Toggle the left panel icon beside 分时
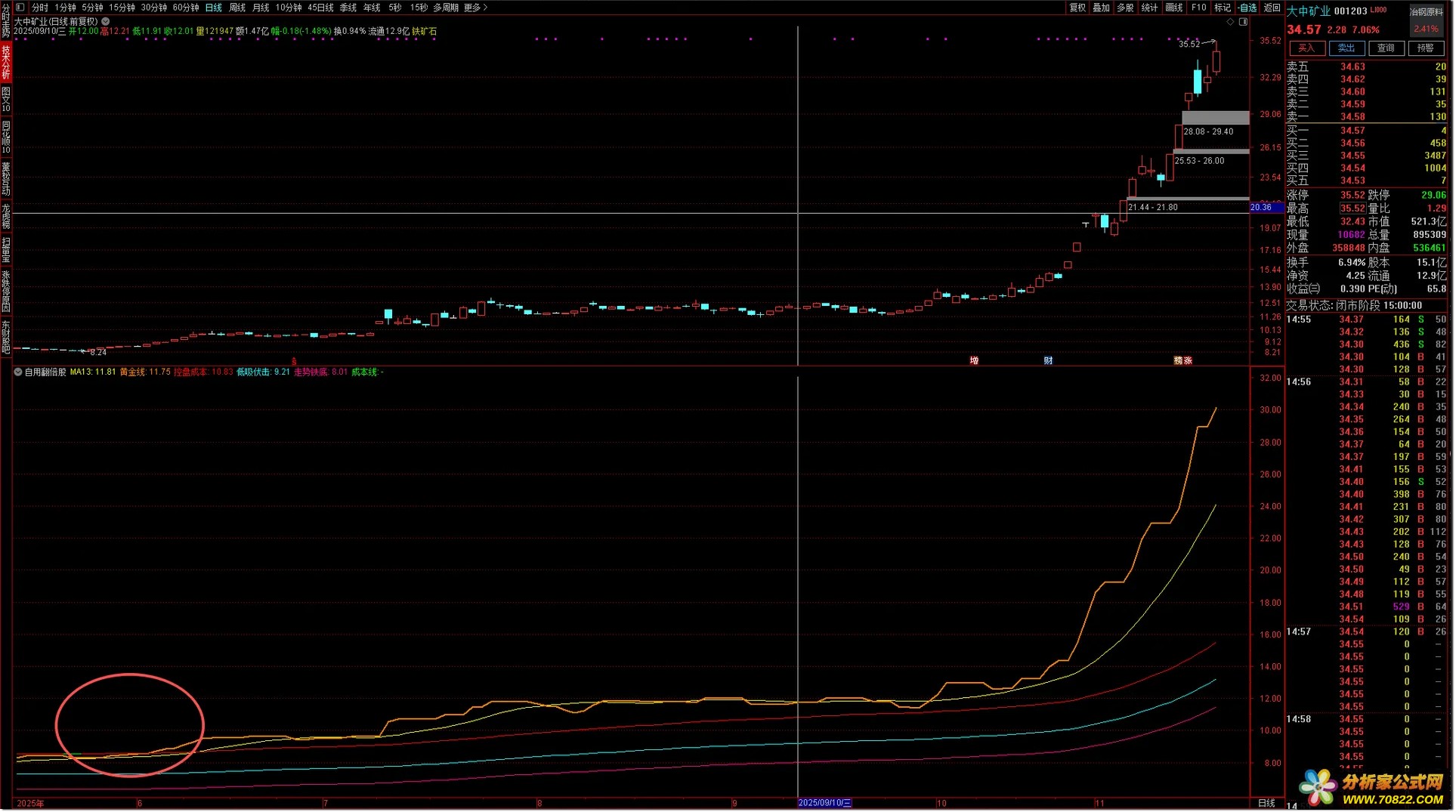 click(20, 8)
